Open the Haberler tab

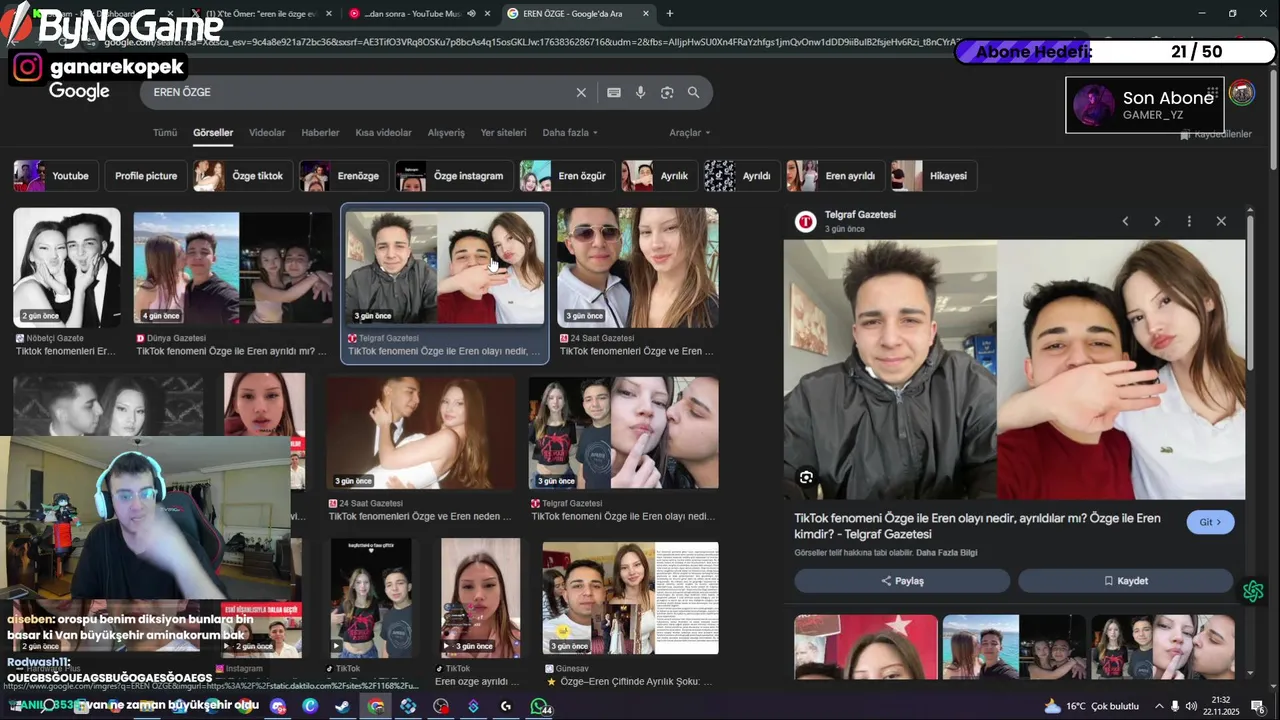320,132
